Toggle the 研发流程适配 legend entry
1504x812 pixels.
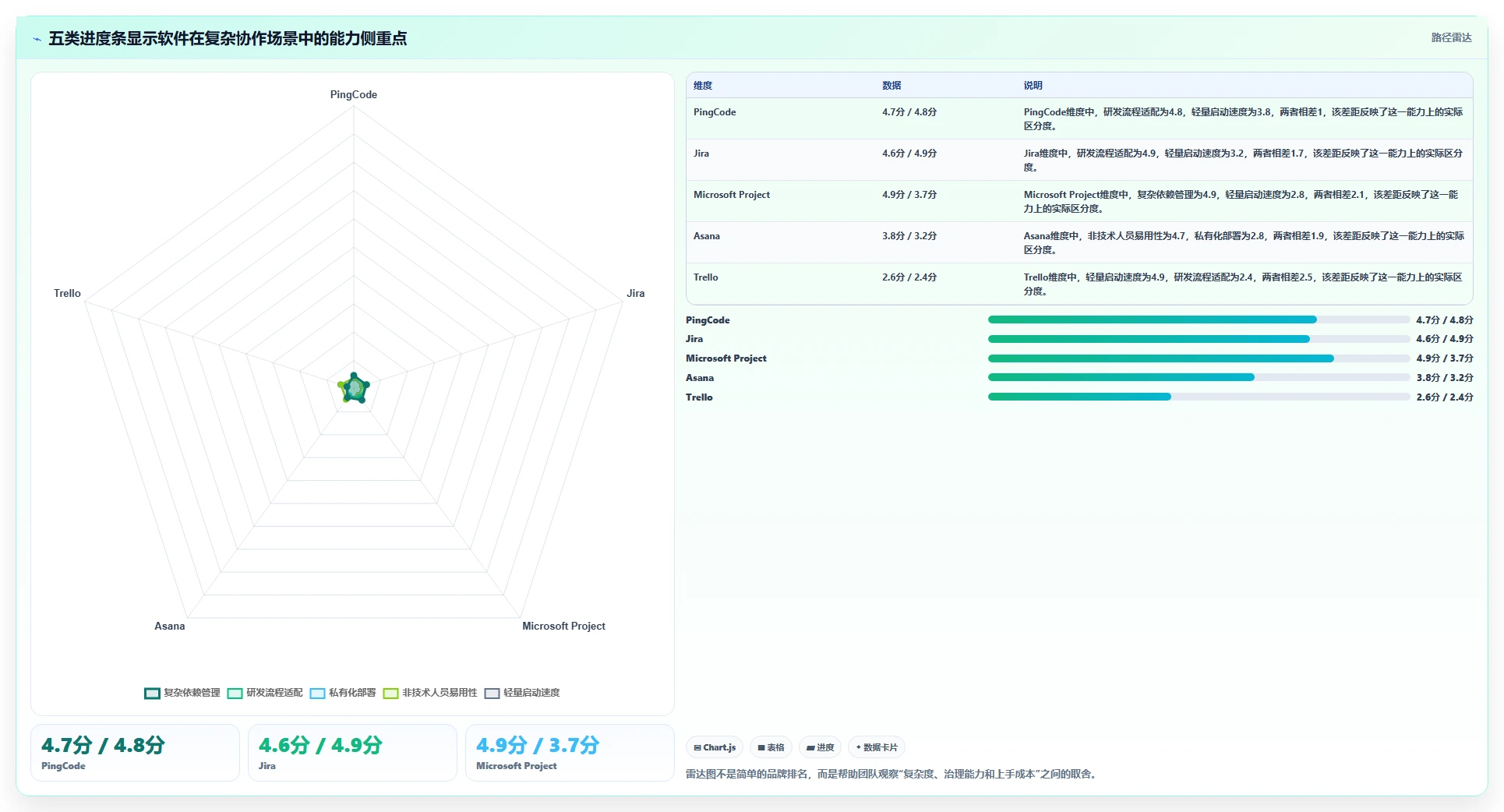[x=265, y=693]
